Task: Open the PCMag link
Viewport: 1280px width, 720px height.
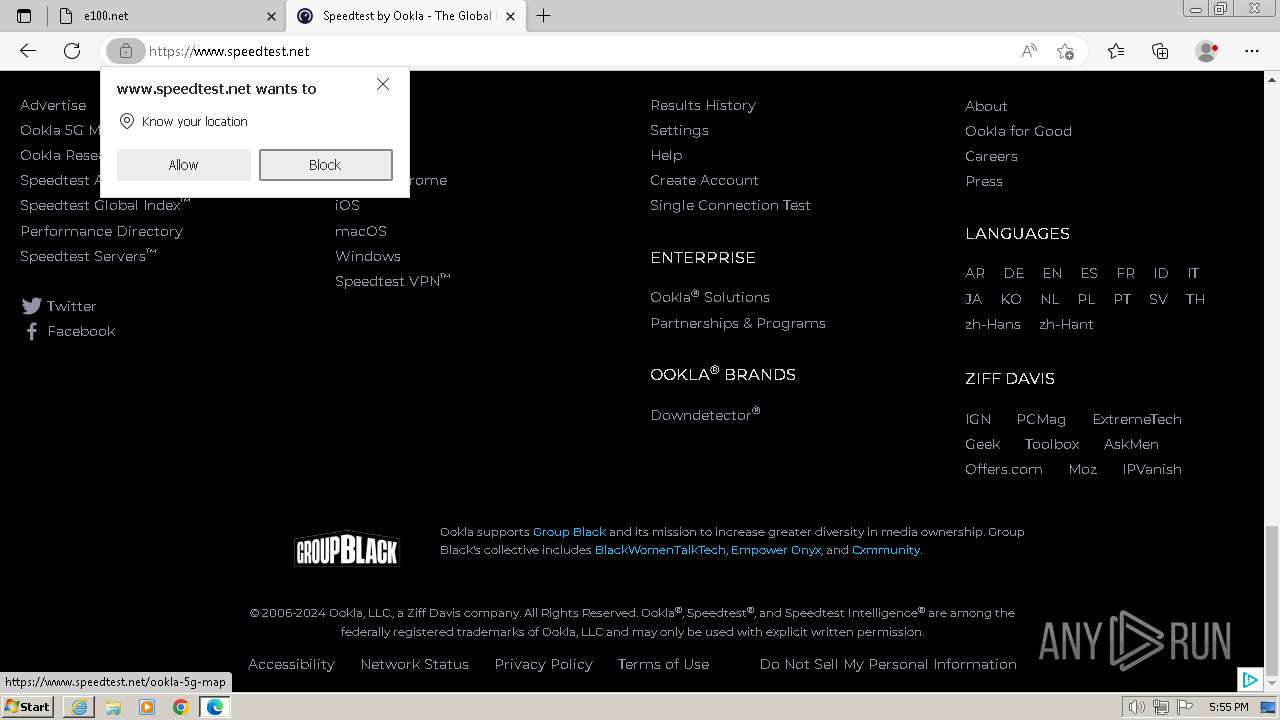Action: pos(1041,419)
